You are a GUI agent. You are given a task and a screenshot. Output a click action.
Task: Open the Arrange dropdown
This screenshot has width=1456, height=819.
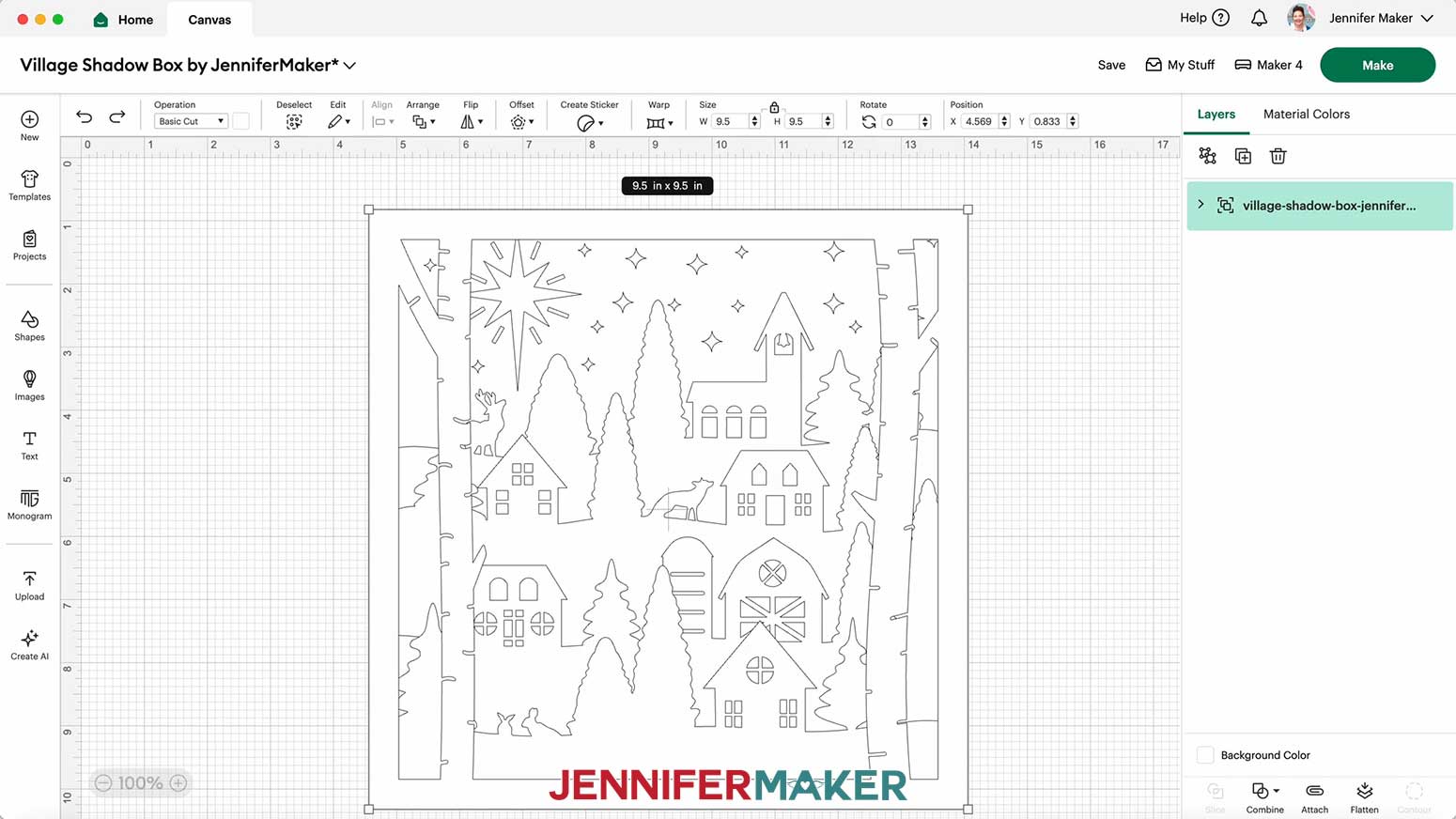point(424,122)
